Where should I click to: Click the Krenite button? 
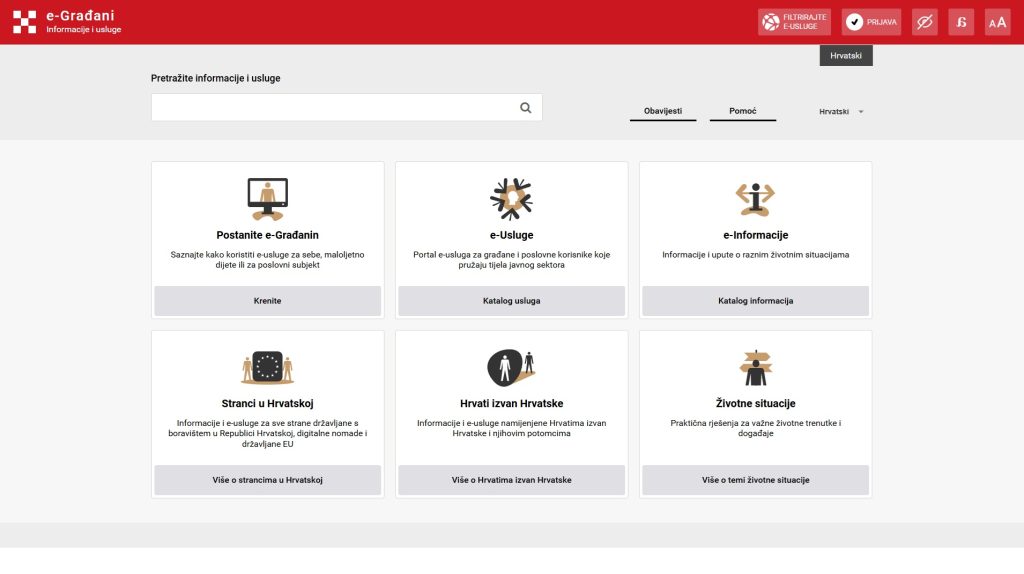coord(267,301)
